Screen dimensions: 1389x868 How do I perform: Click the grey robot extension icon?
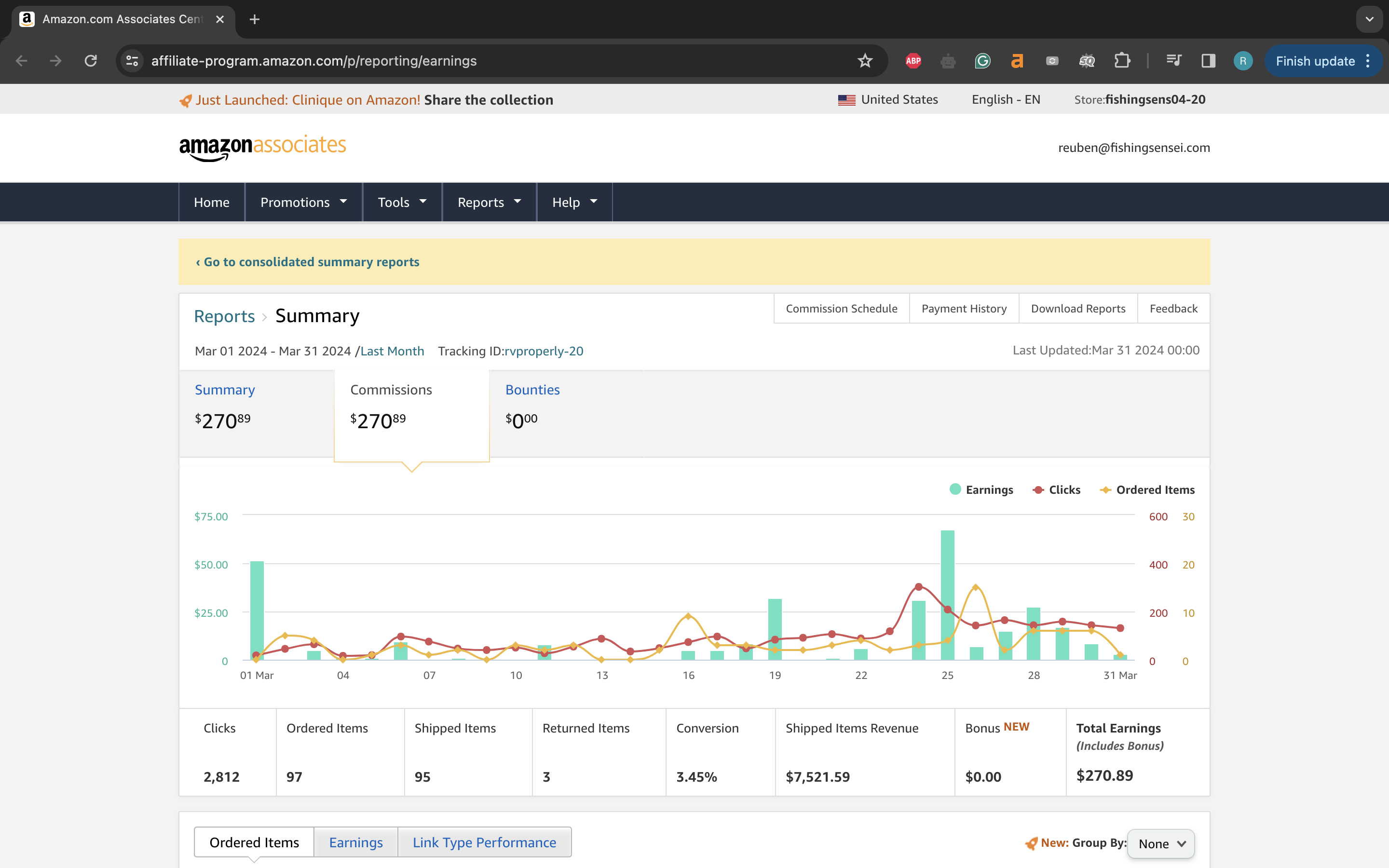coord(948,61)
